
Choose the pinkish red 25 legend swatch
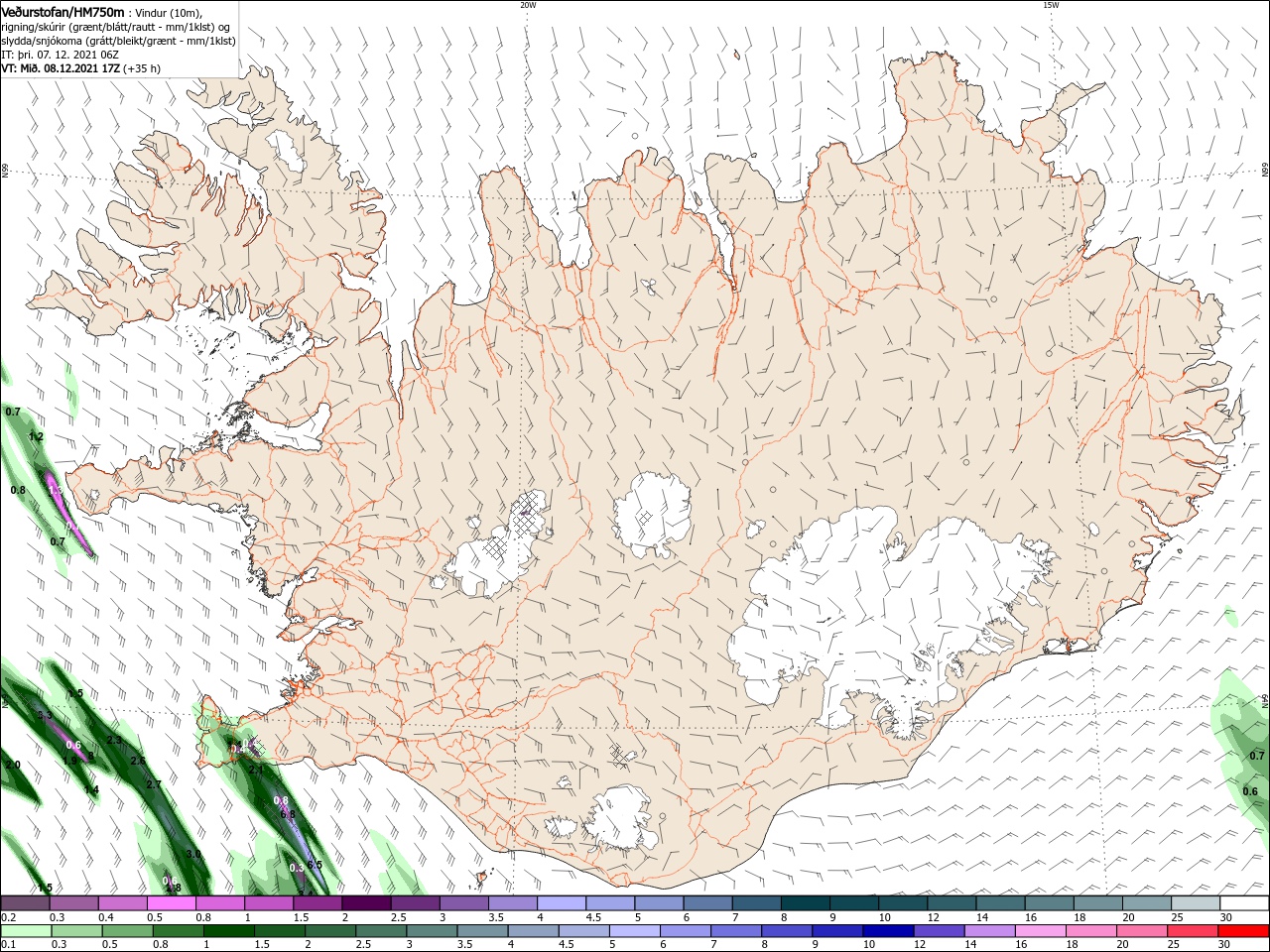1194,931
